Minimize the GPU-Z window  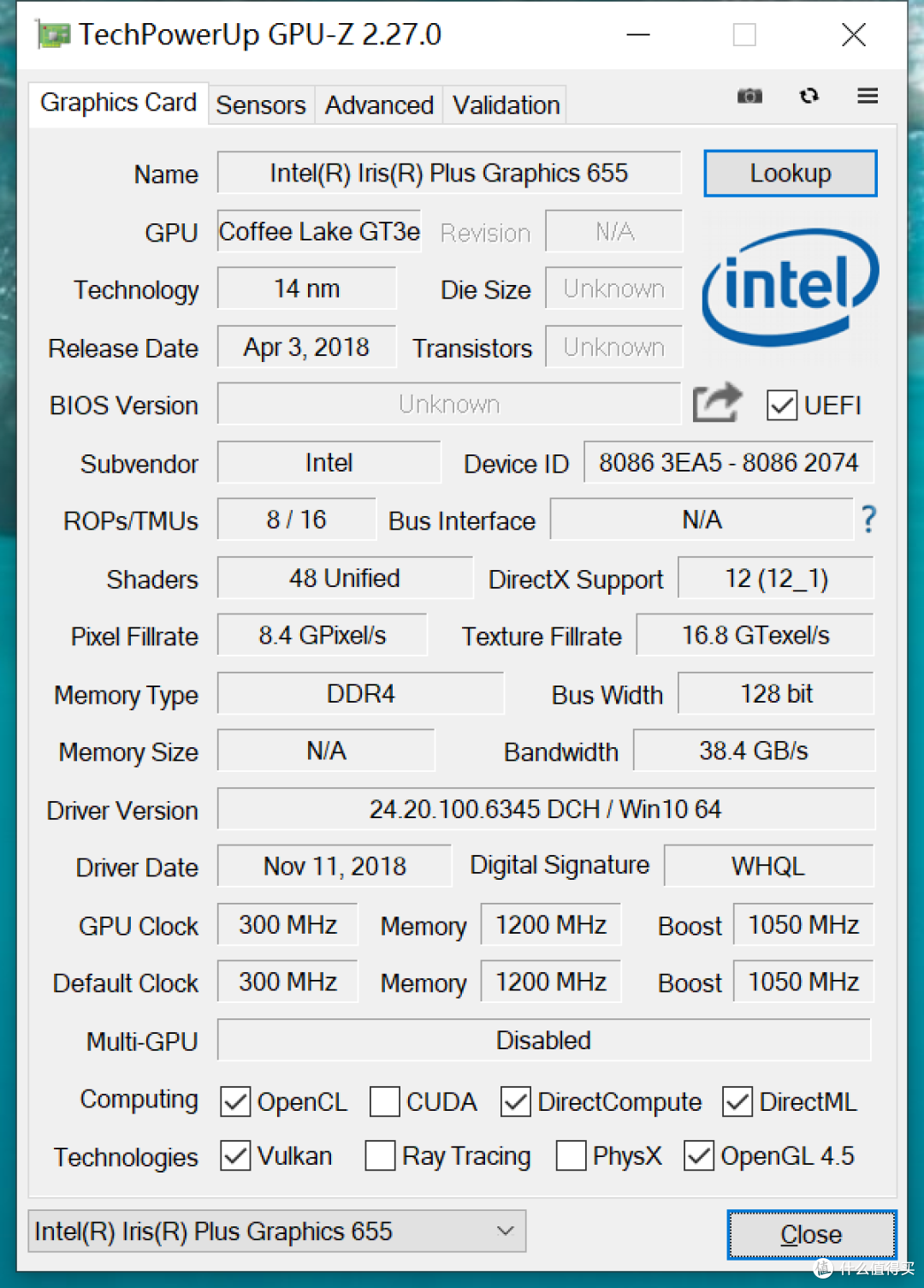pos(638,35)
